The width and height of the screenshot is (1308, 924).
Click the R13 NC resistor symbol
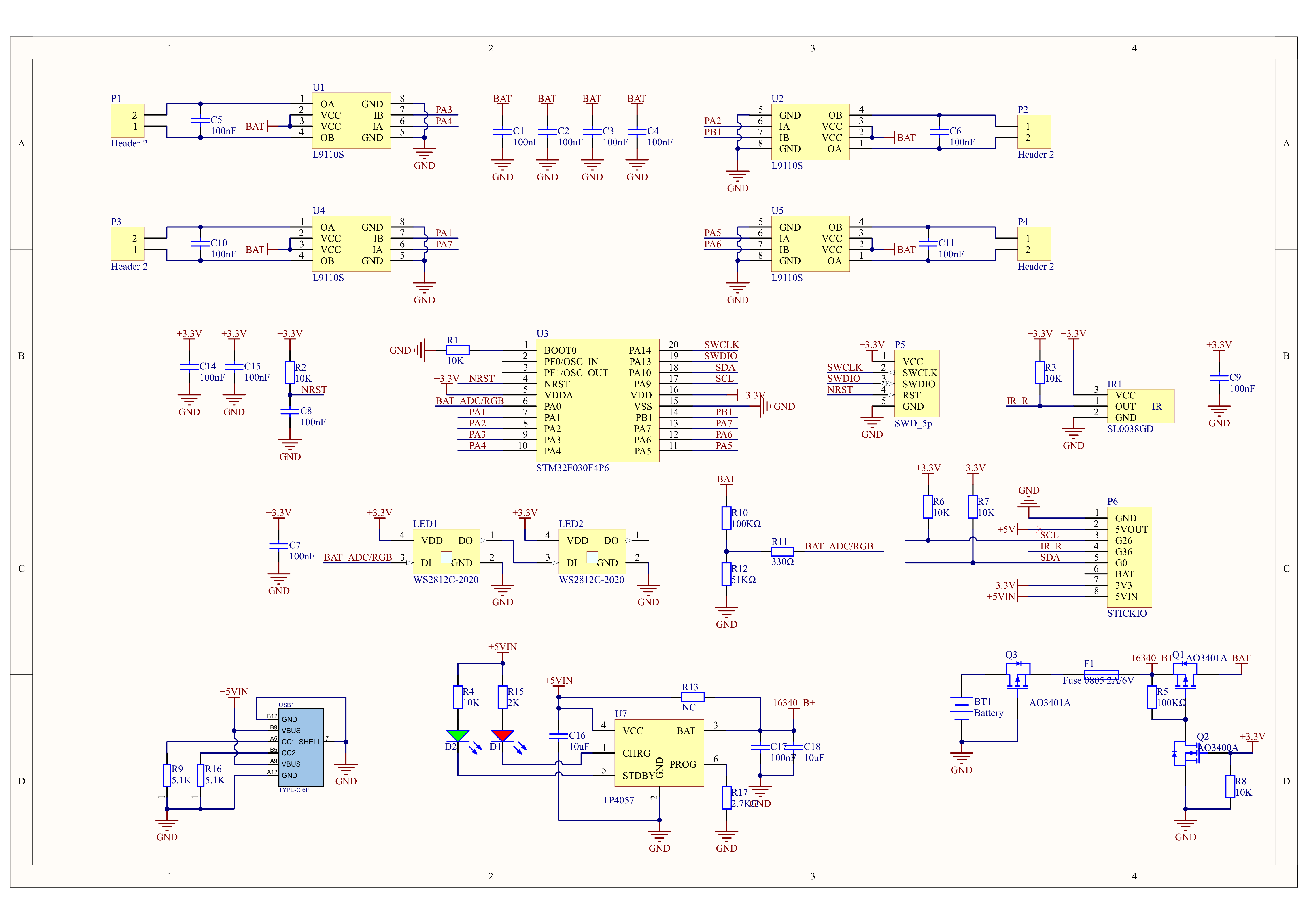coord(693,697)
